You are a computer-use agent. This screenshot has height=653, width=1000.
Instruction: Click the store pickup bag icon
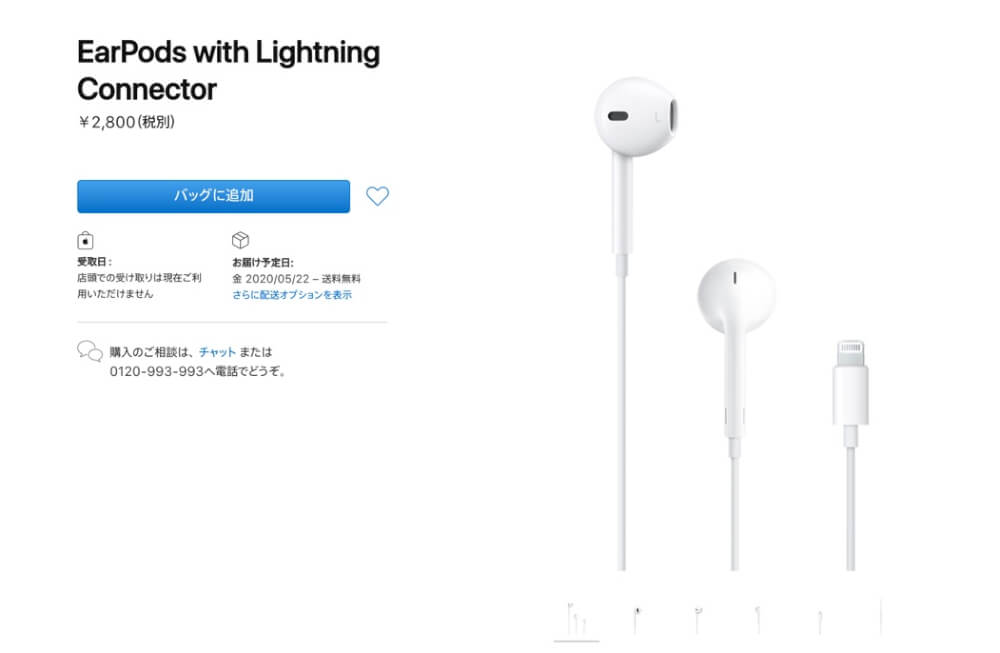point(85,240)
